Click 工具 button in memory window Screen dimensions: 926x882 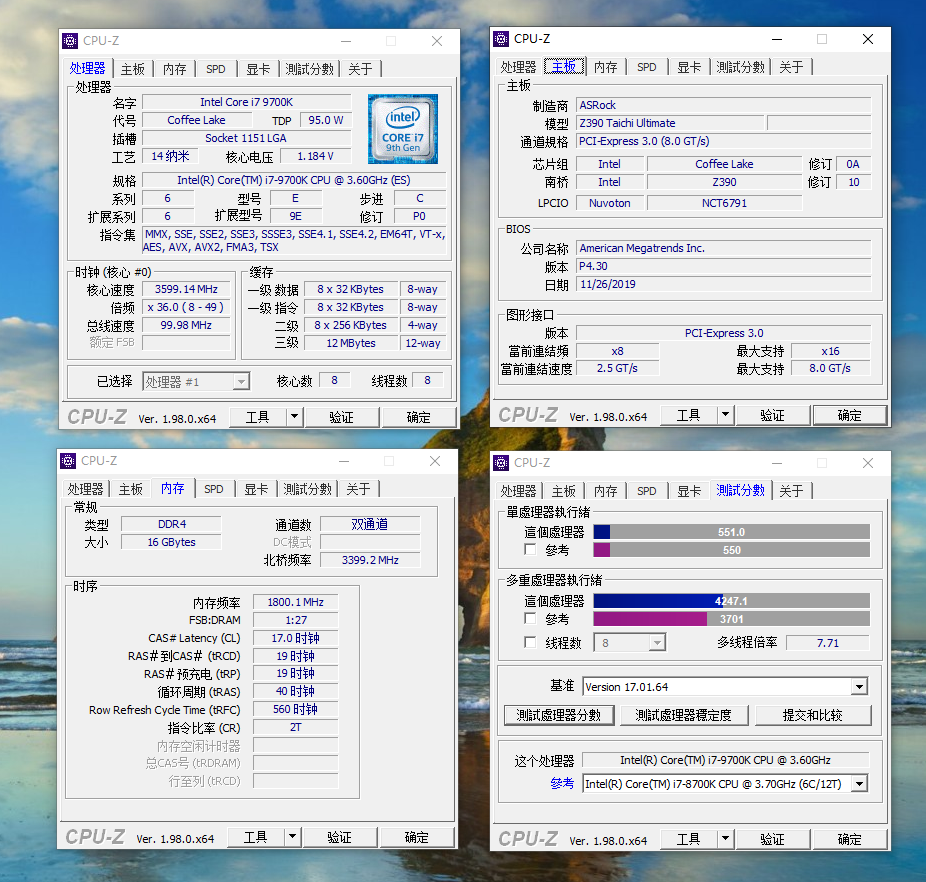256,837
